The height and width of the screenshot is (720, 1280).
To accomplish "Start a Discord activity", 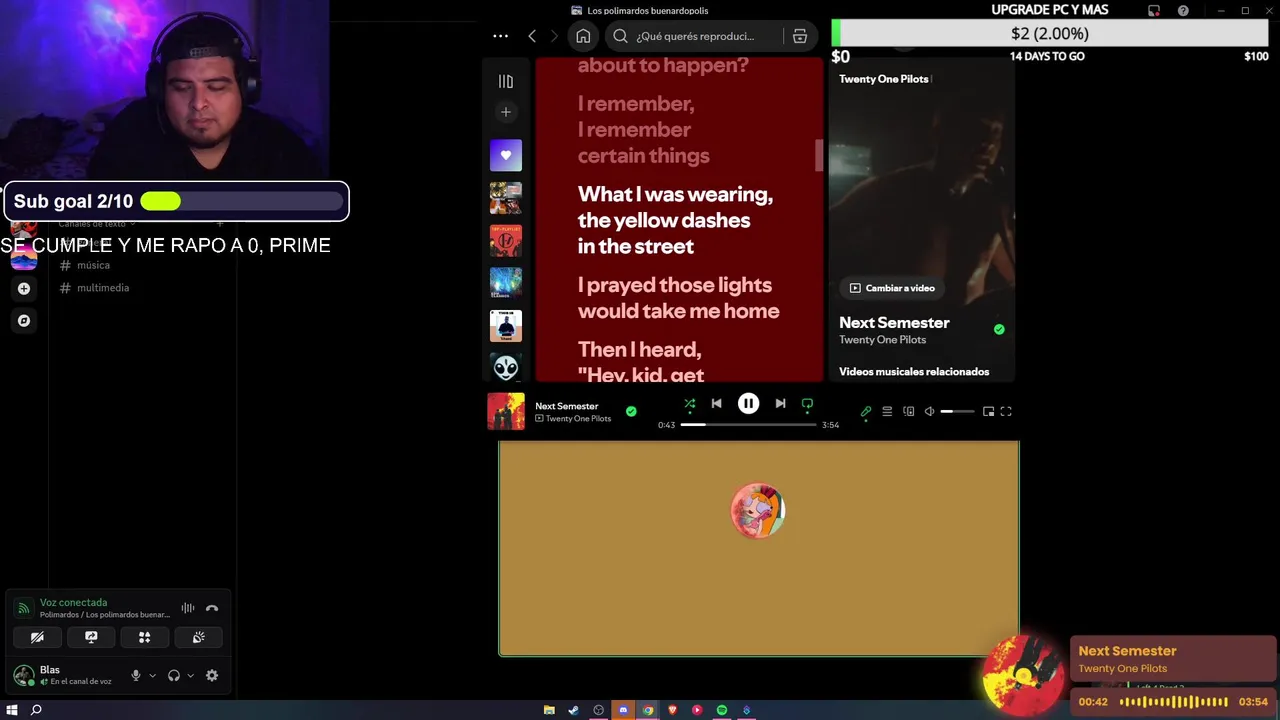I will pos(145,637).
